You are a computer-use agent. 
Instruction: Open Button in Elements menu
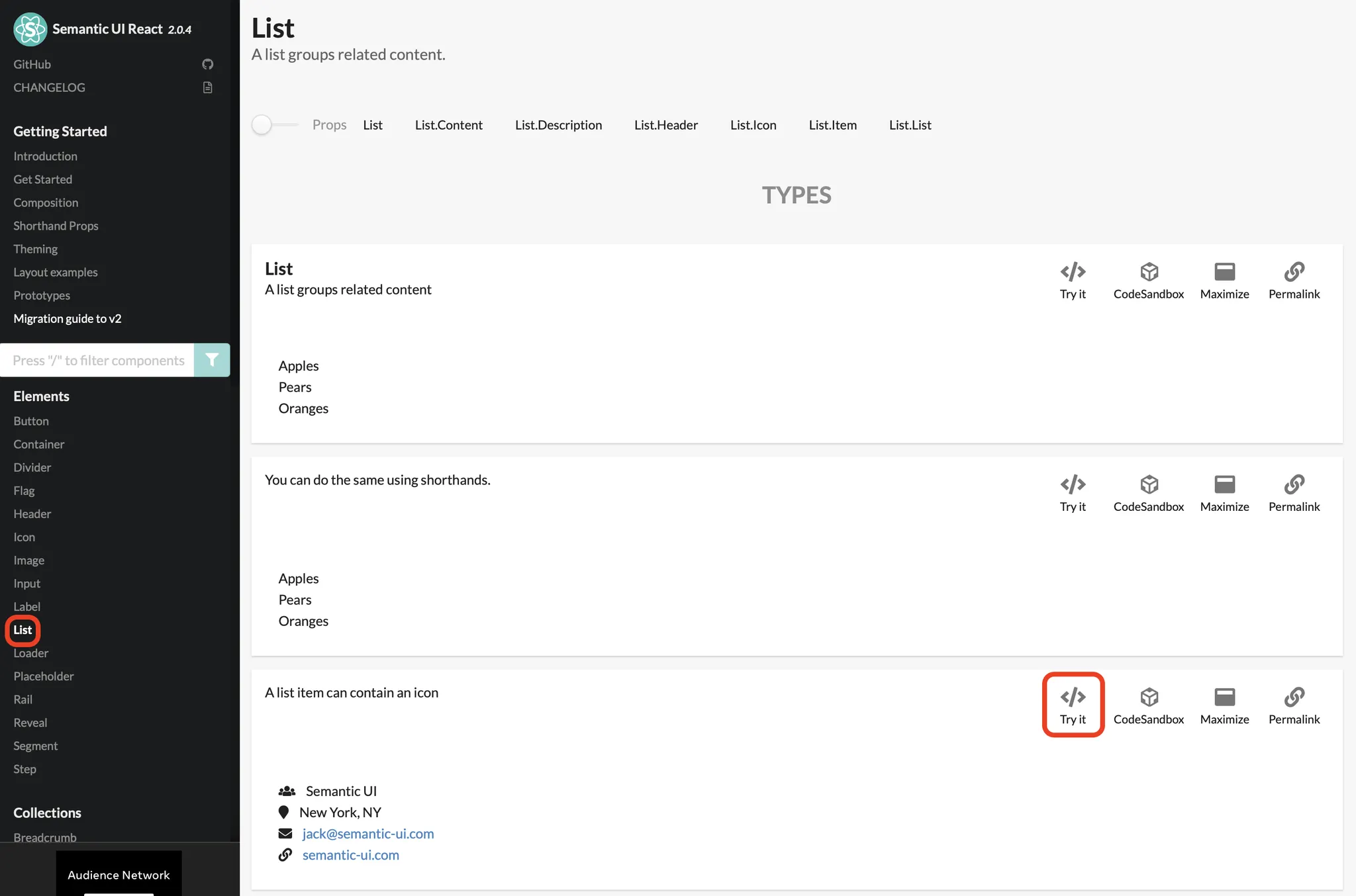coord(31,421)
